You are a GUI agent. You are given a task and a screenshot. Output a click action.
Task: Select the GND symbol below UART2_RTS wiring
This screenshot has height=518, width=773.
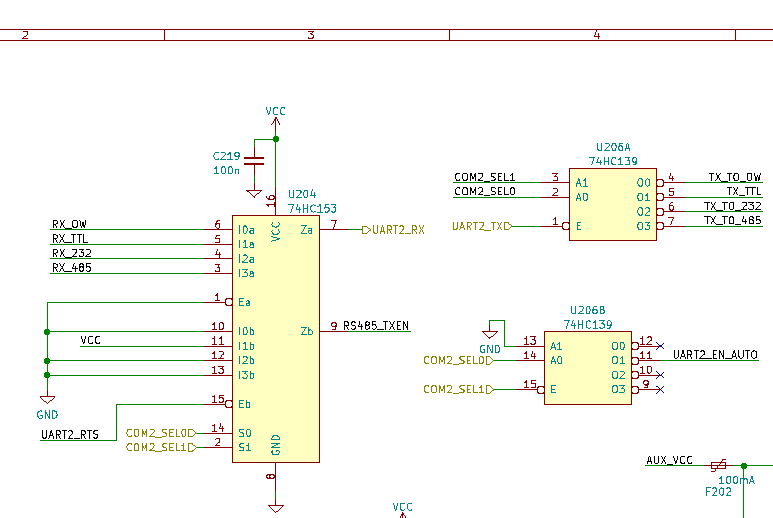click(46, 401)
